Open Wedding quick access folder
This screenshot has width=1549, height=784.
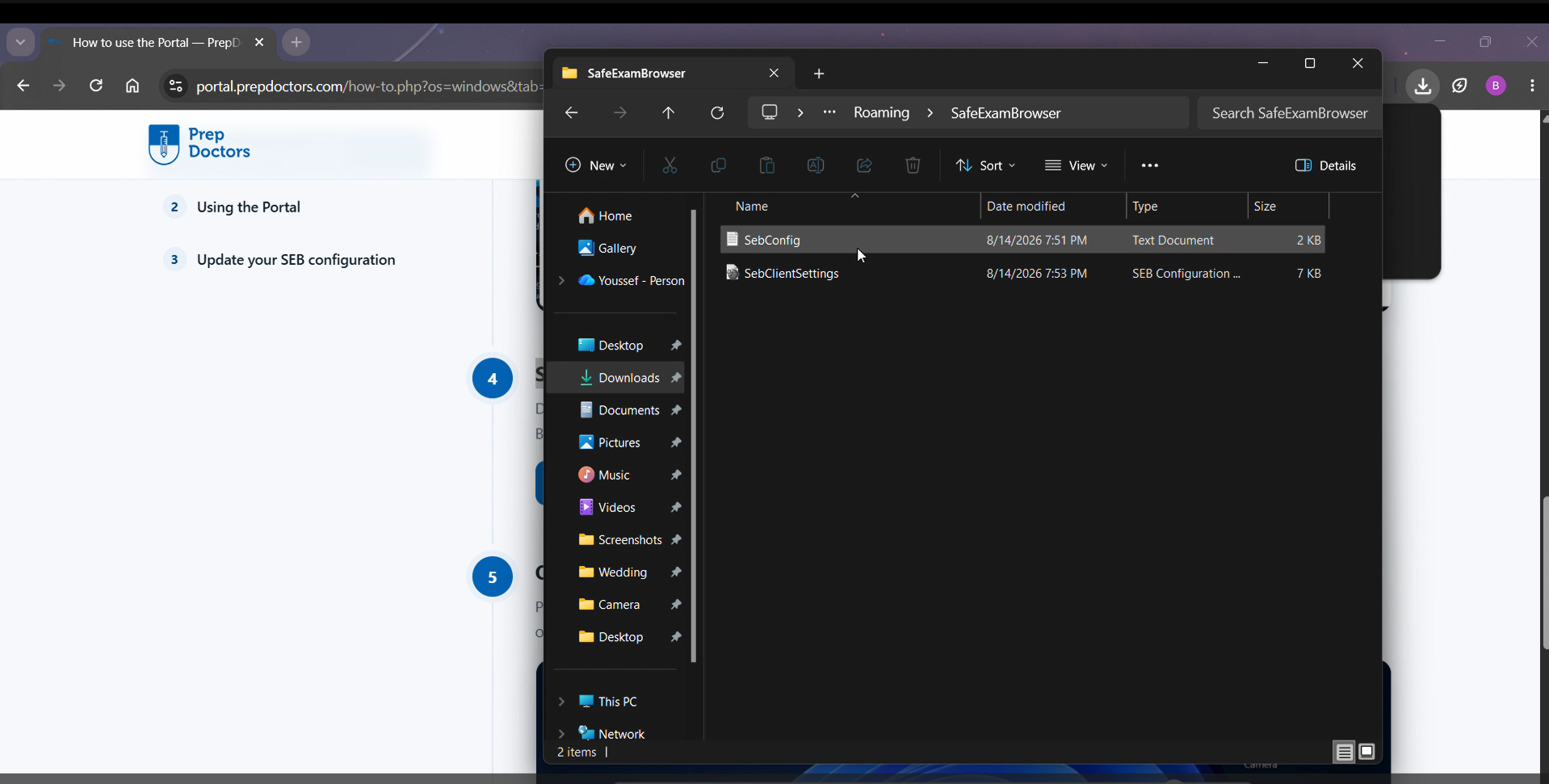[615, 572]
